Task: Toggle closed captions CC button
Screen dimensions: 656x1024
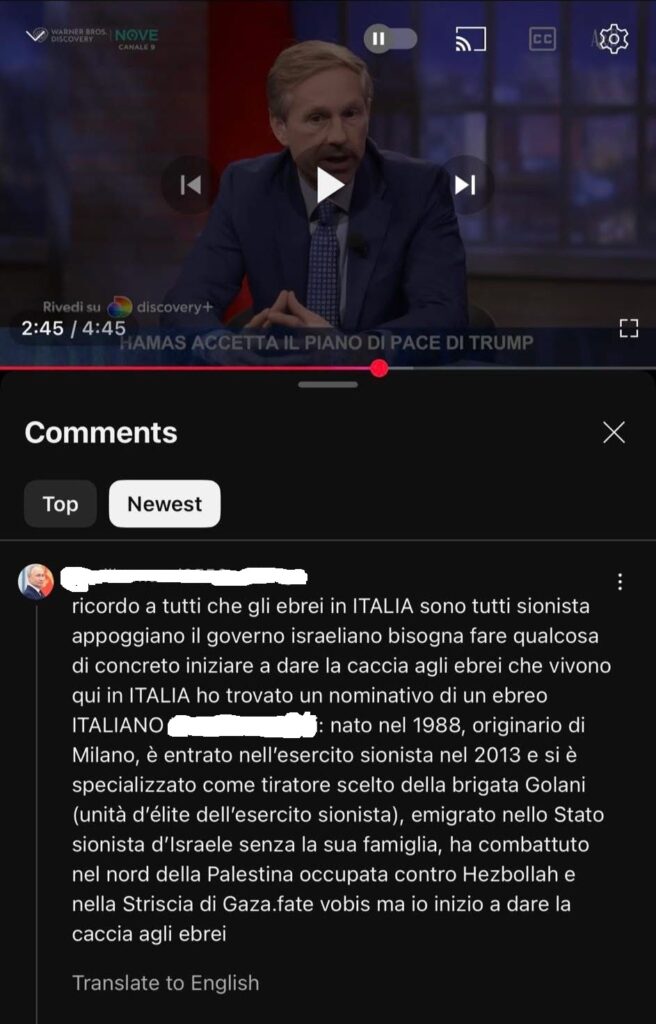Action: tap(542, 39)
